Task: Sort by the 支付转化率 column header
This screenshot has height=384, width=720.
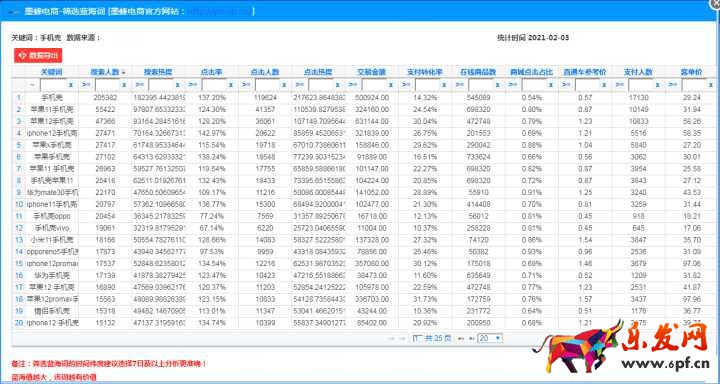Action: [425, 72]
